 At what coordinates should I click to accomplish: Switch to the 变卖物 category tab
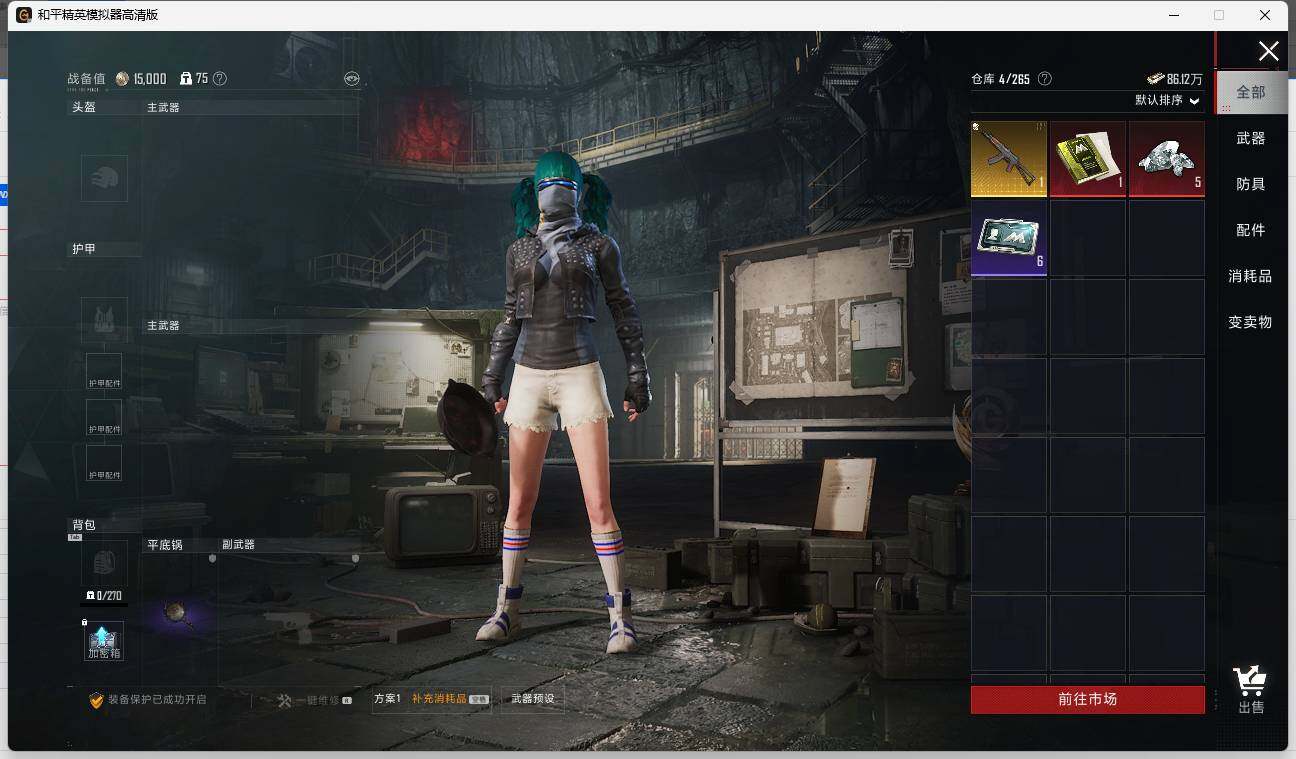pos(1251,322)
